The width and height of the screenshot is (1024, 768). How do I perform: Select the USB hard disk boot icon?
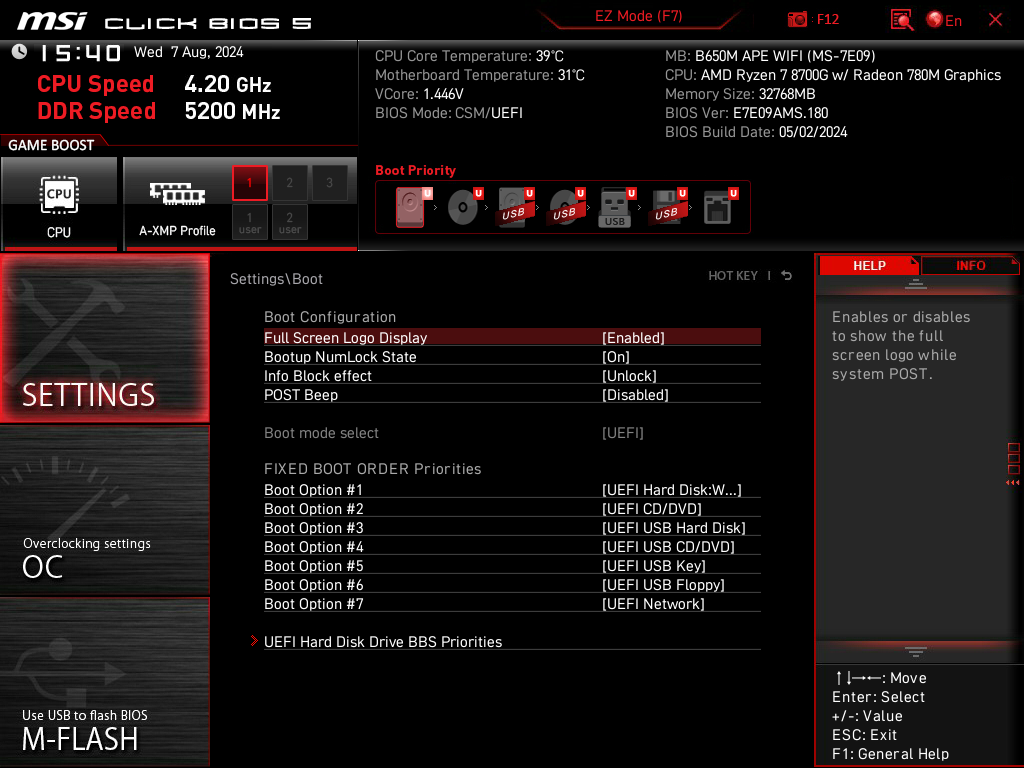pos(515,207)
